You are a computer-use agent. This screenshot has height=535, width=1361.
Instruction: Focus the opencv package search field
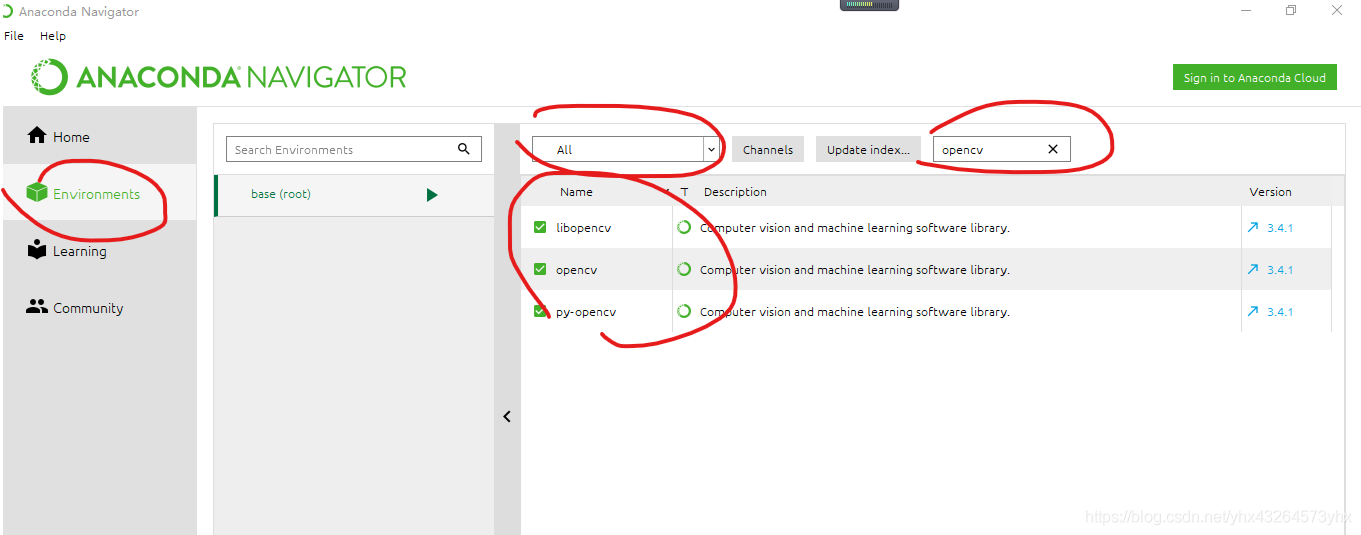pos(1002,149)
